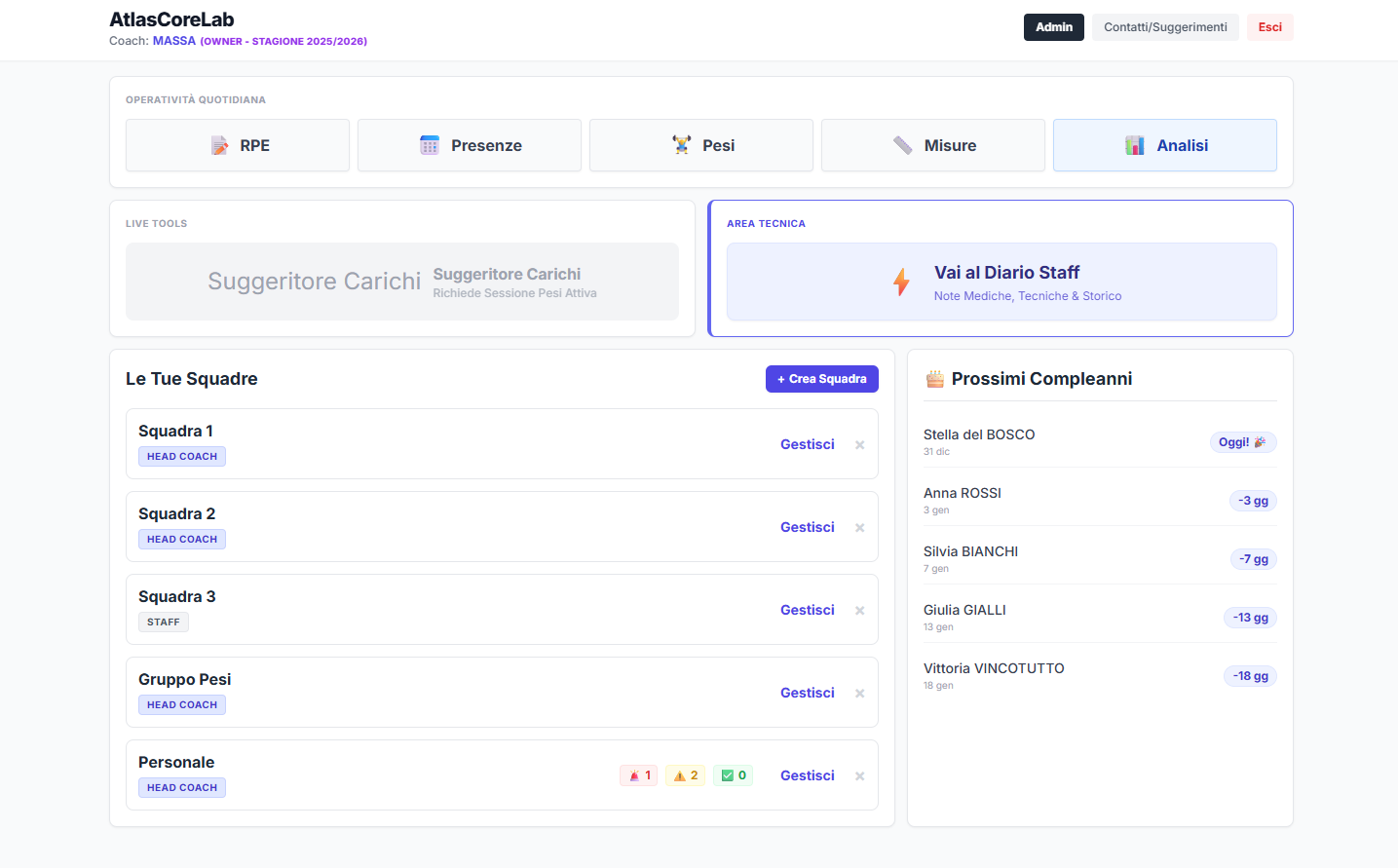Click Gestisci for Personale
1398x868 pixels.
(808, 775)
